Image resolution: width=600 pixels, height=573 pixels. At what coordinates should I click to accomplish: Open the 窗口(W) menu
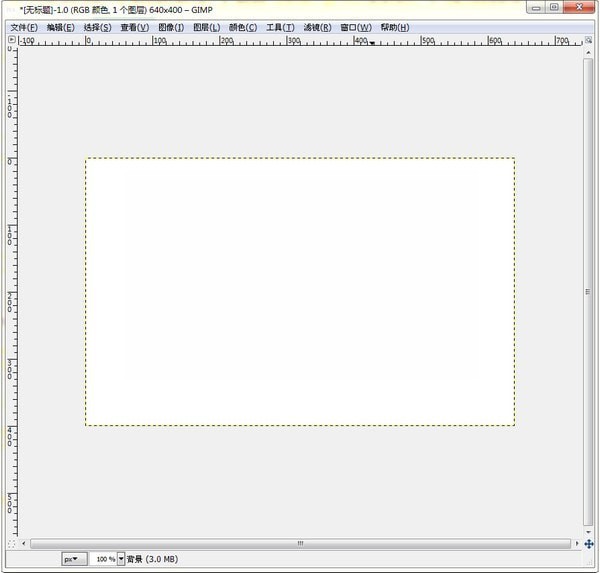(x=356, y=28)
